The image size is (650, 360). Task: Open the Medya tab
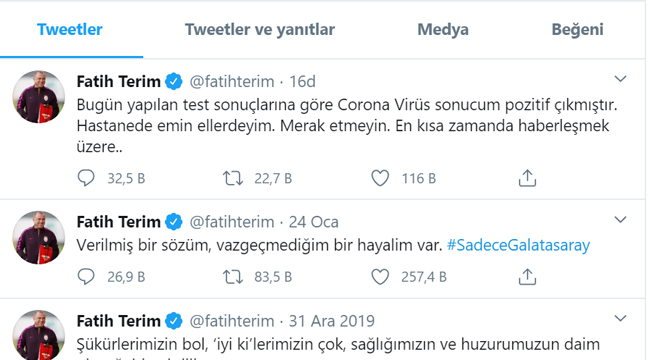pyautogui.click(x=443, y=29)
